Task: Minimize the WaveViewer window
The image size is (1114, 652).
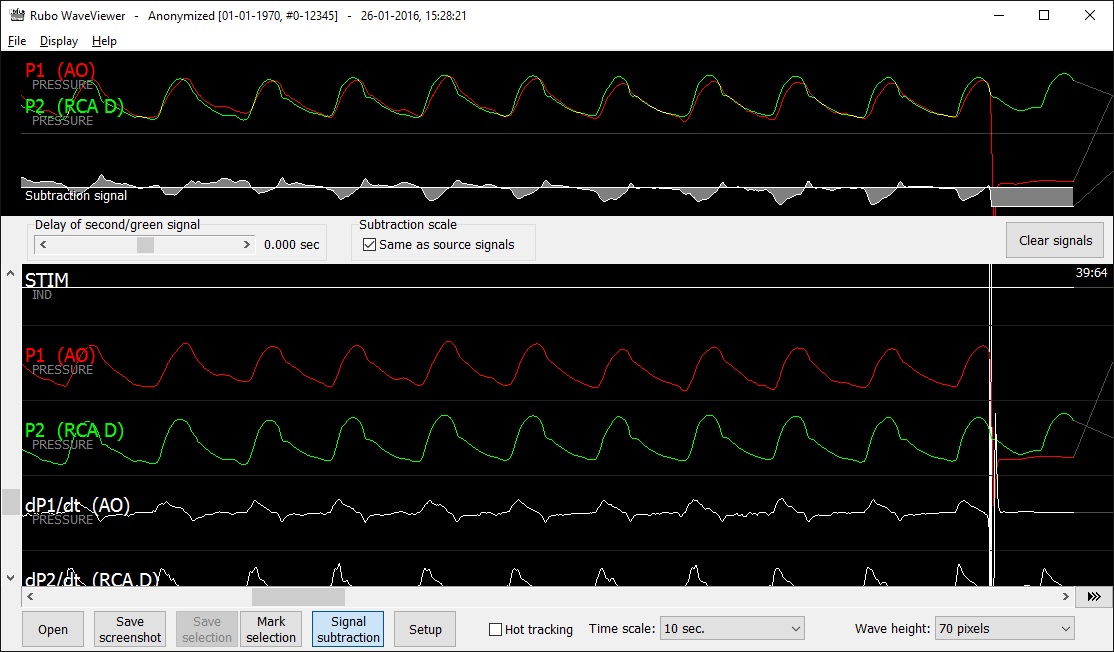Action: pyautogui.click(x=998, y=16)
